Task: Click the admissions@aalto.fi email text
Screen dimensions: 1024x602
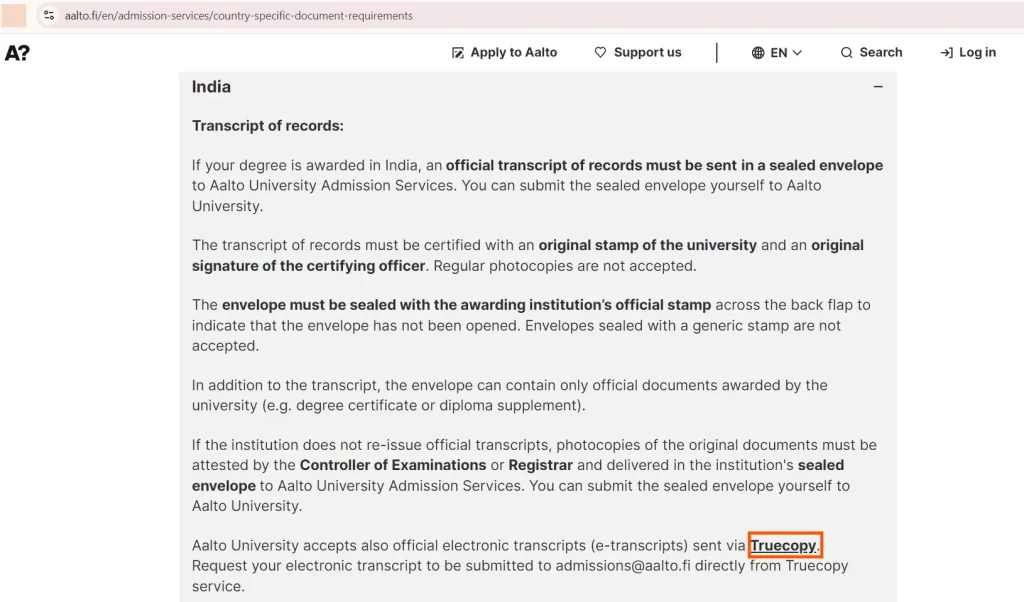Action: pos(623,565)
